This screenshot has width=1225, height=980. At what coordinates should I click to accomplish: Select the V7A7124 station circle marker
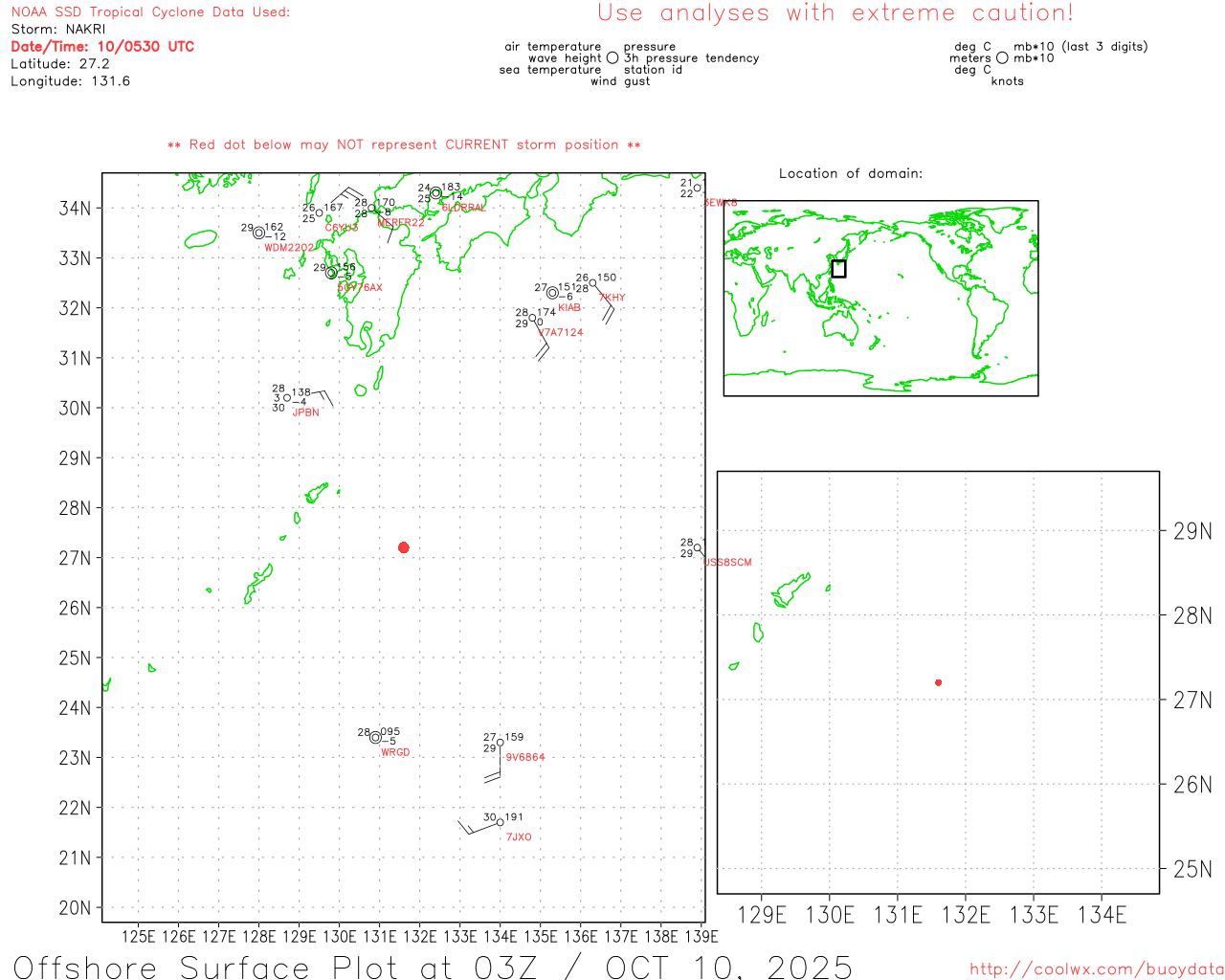pyautogui.click(x=533, y=318)
